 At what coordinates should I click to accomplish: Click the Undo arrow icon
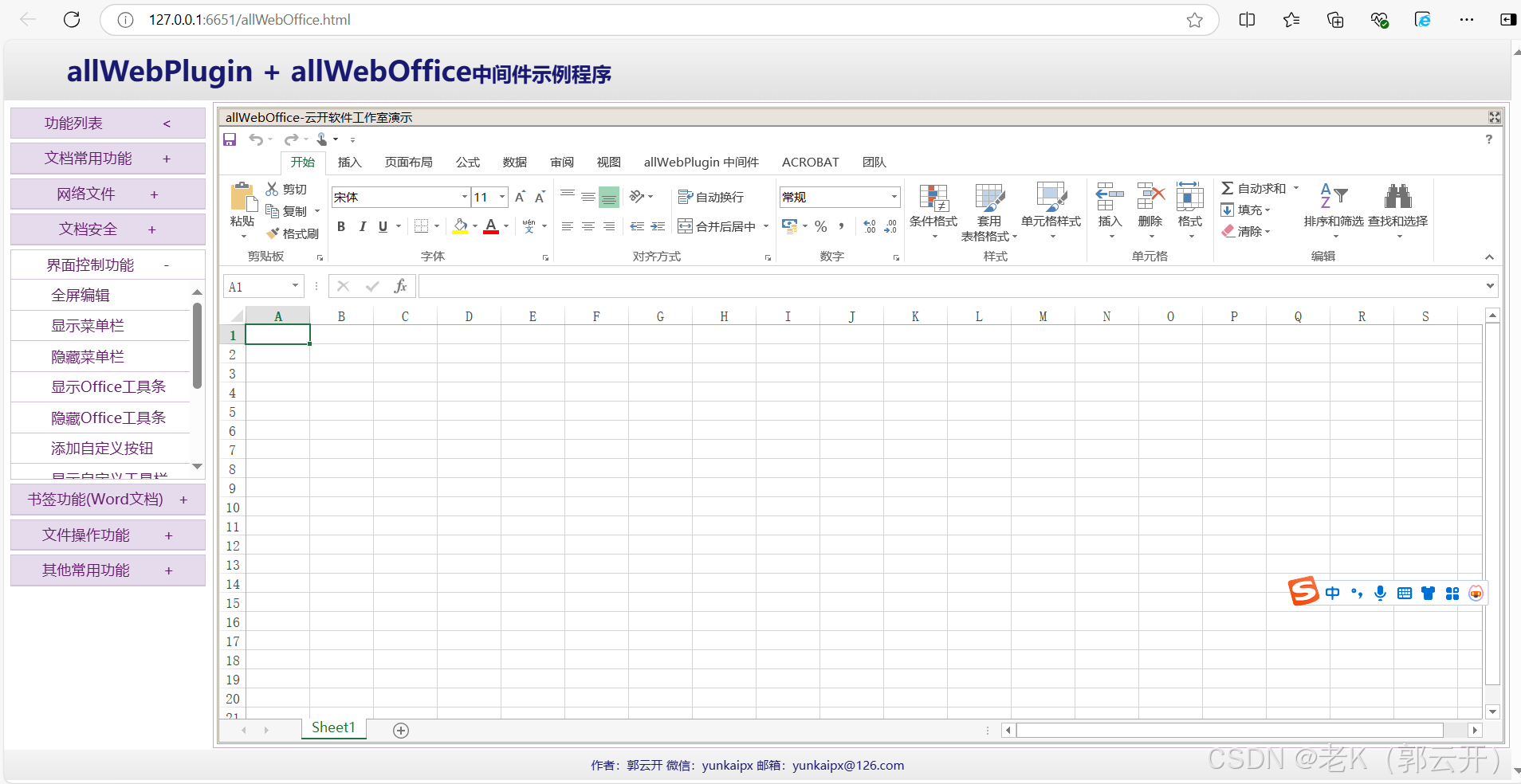click(x=256, y=139)
